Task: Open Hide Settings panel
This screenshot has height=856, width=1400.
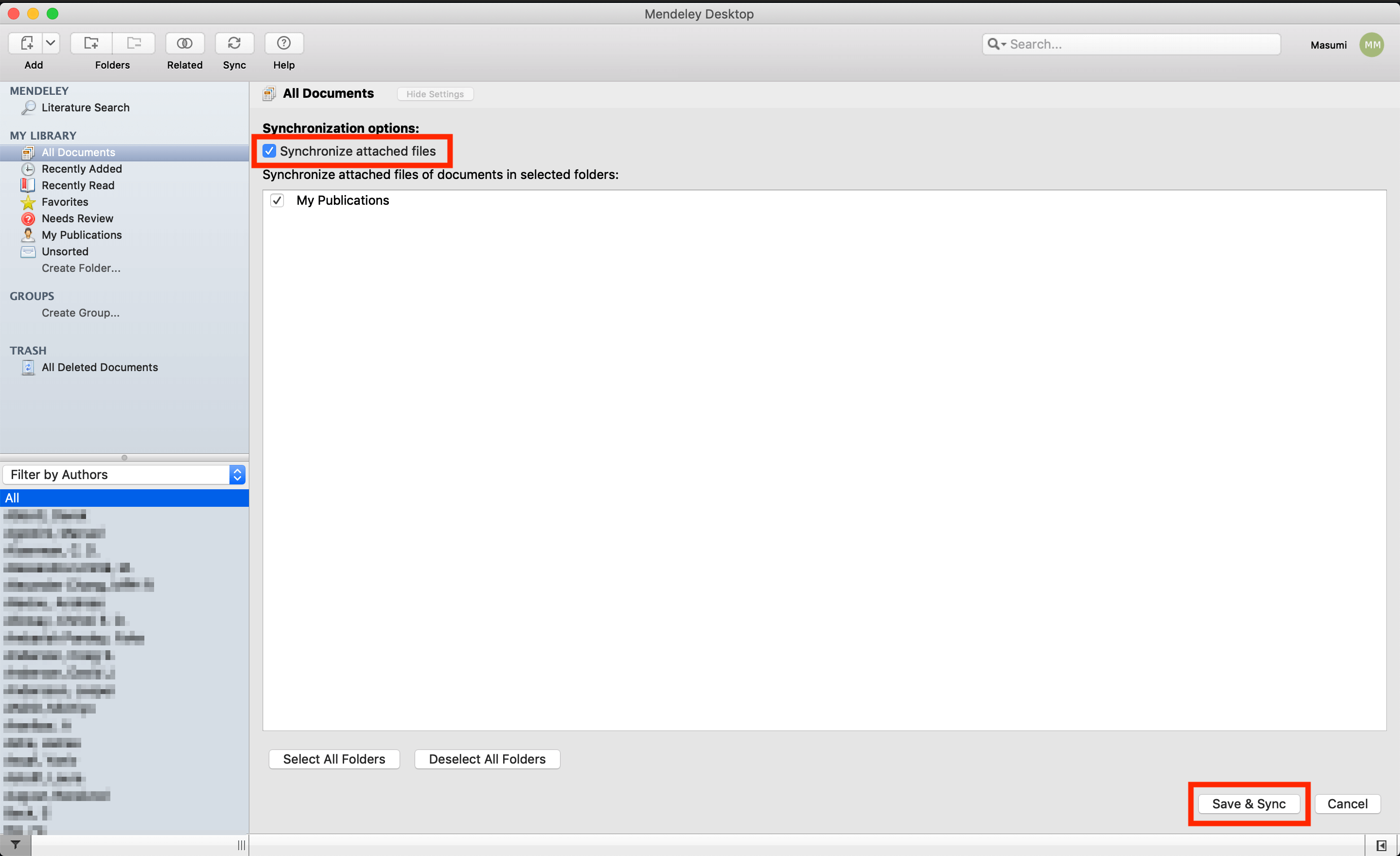Action: (435, 94)
